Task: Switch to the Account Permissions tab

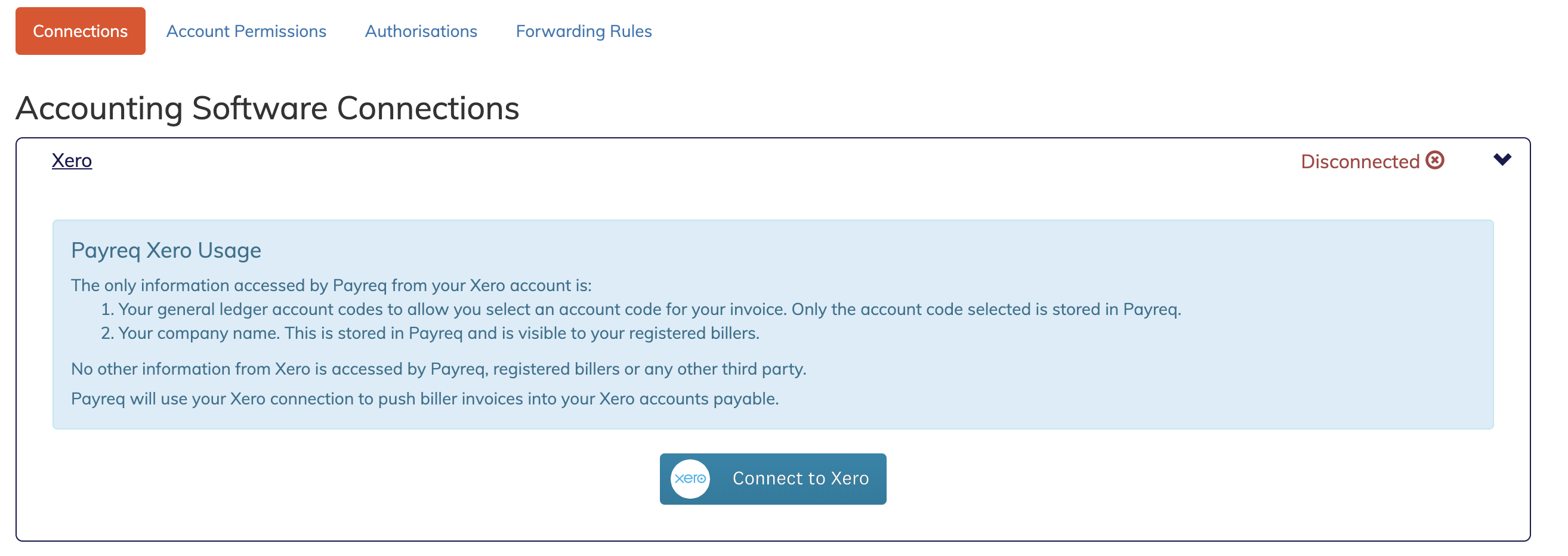Action: [246, 31]
